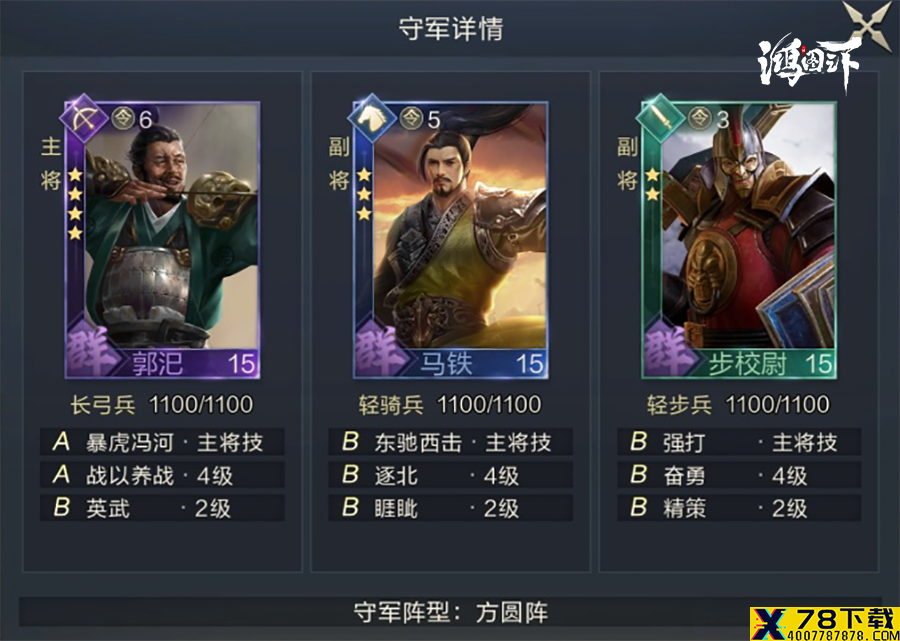Open the 步校尉 general portrait
This screenshot has height=641, width=900.
(x=739, y=240)
